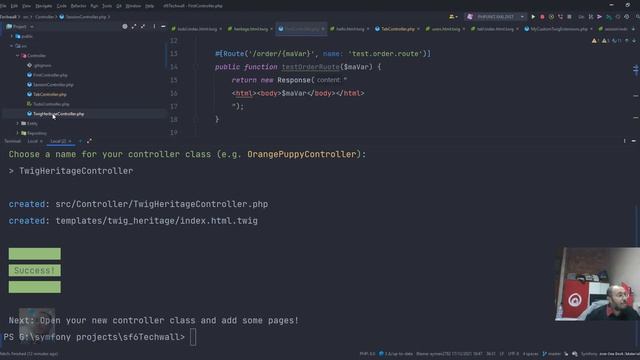Switch to users.html.twig editor tab
This screenshot has width=640, height=360.
tap(445, 29)
